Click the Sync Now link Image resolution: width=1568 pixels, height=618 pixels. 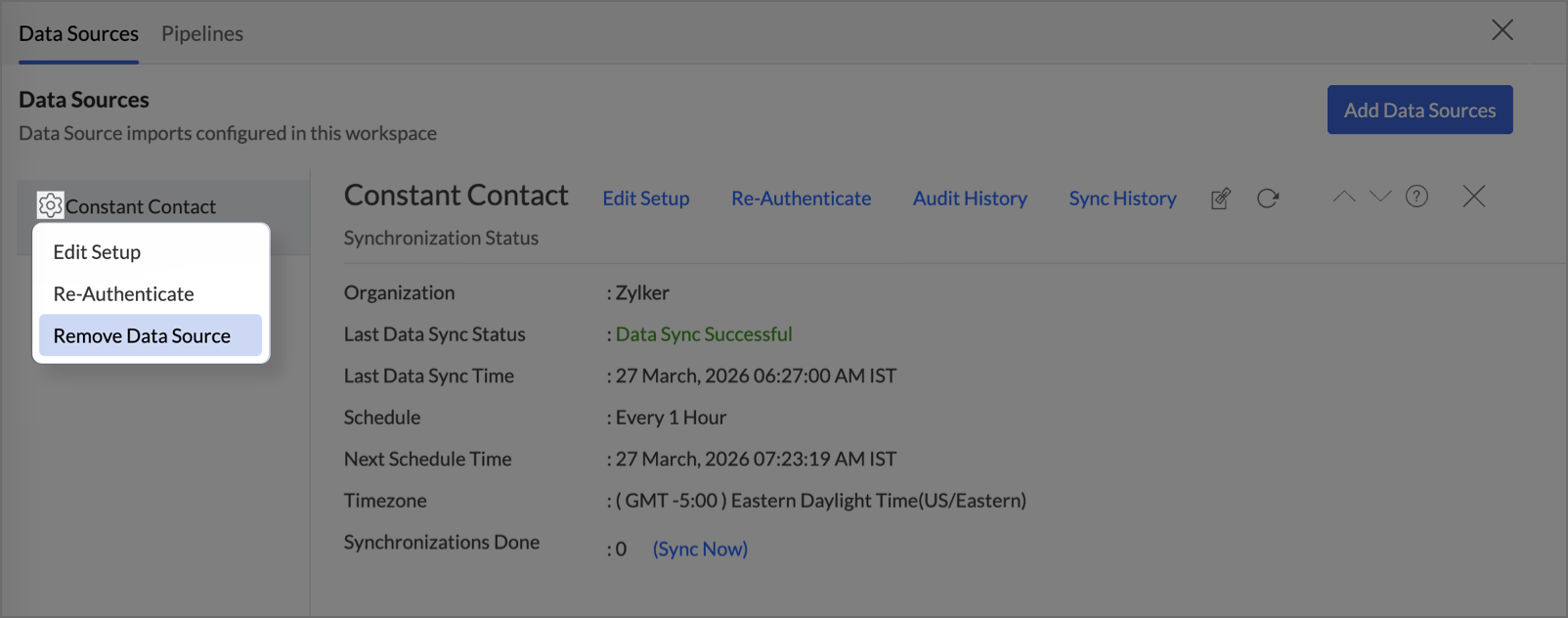pos(700,550)
